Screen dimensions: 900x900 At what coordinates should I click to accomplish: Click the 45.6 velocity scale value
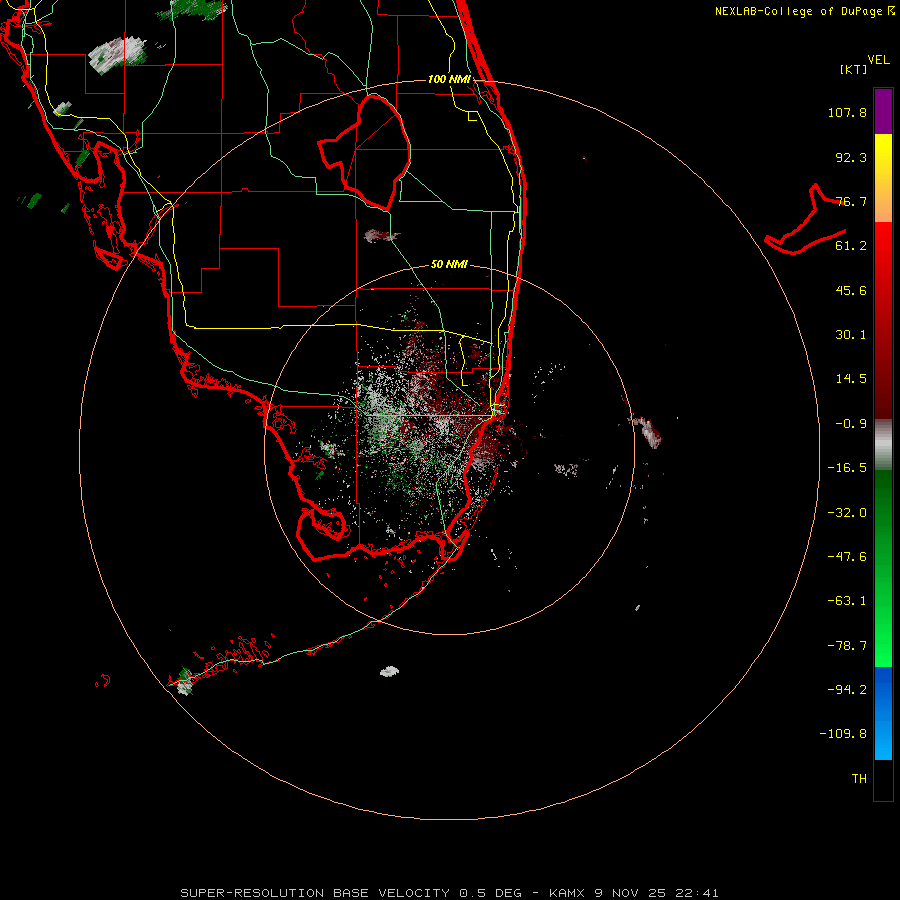point(851,290)
